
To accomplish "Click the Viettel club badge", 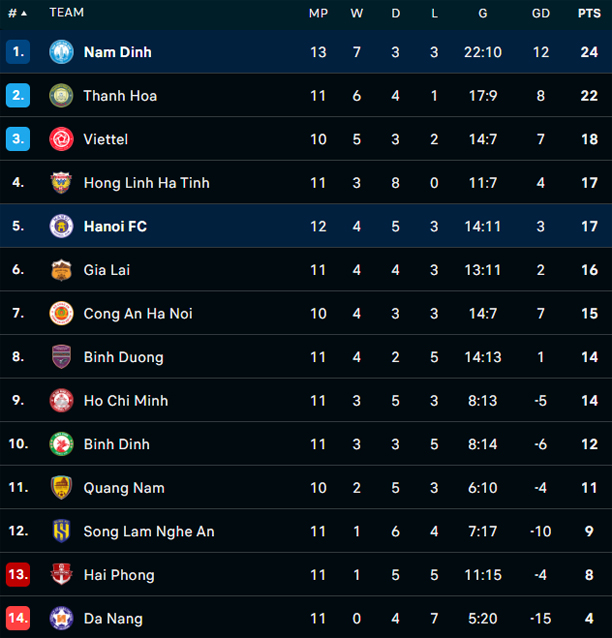I will coord(61,139).
